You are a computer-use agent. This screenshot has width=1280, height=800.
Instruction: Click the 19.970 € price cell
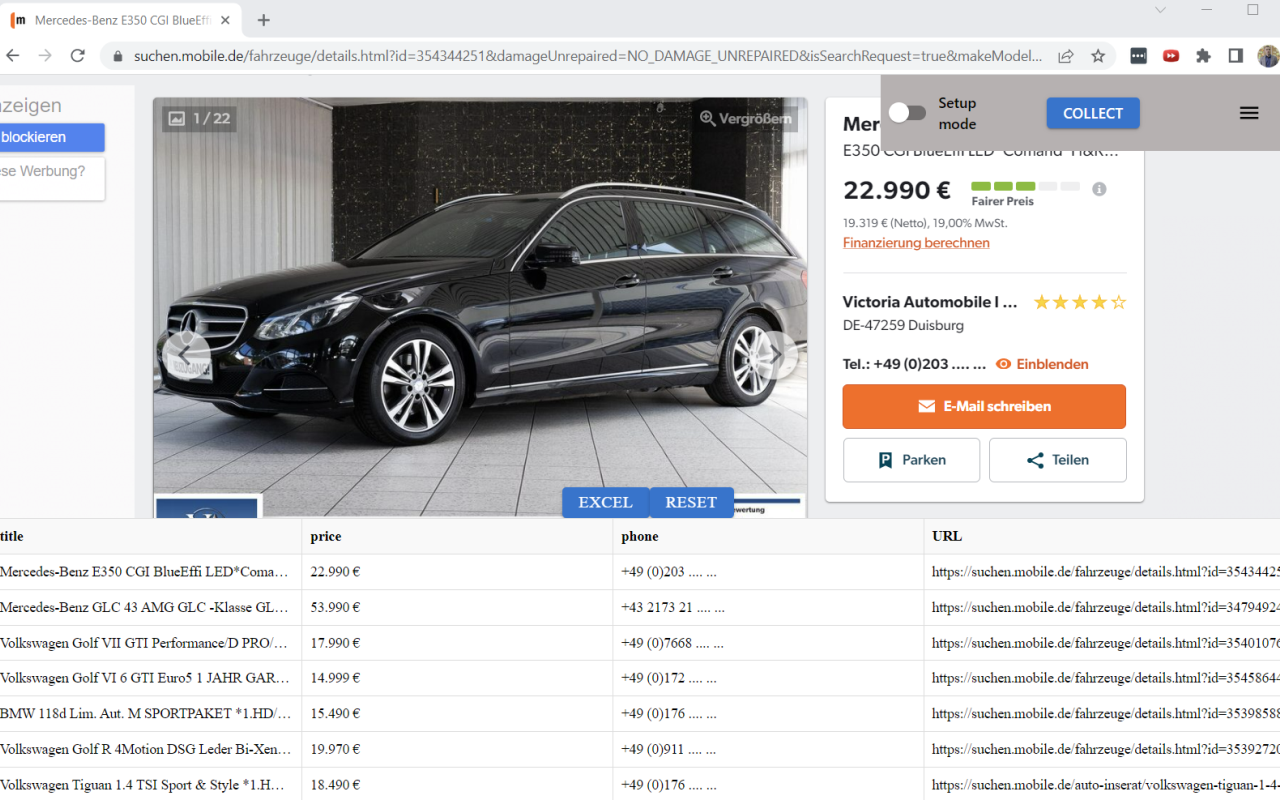457,749
